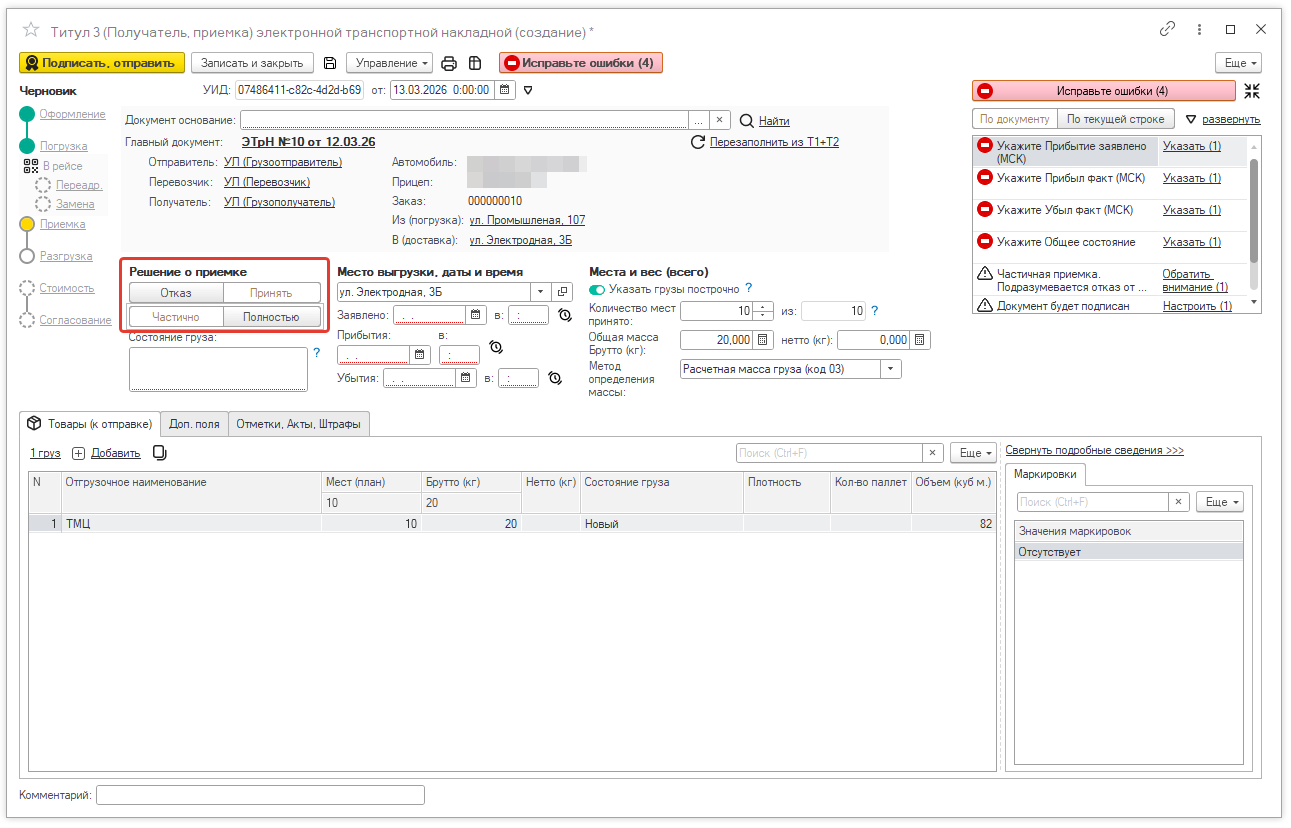Click the clock icon in the Прибытия row
Image resolution: width=1291 pixels, height=828 pixels.
[495, 348]
